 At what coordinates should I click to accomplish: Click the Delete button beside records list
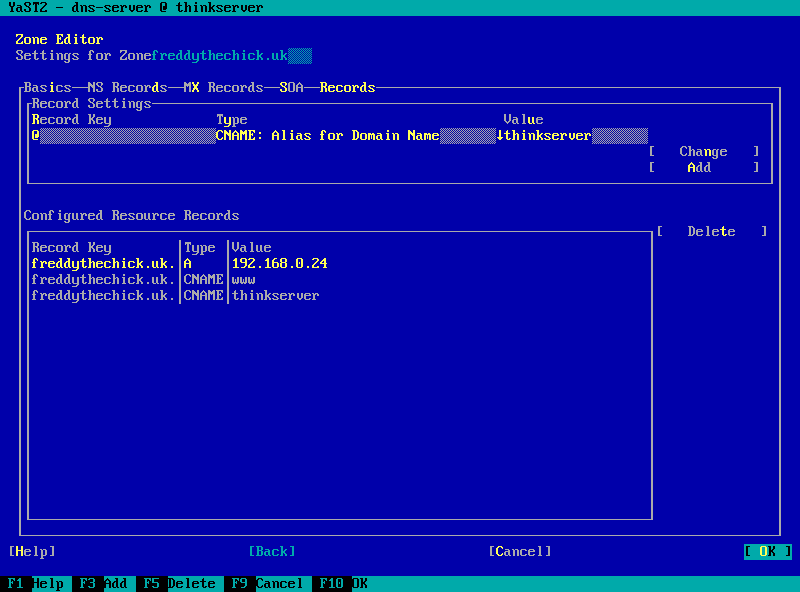coord(712,232)
